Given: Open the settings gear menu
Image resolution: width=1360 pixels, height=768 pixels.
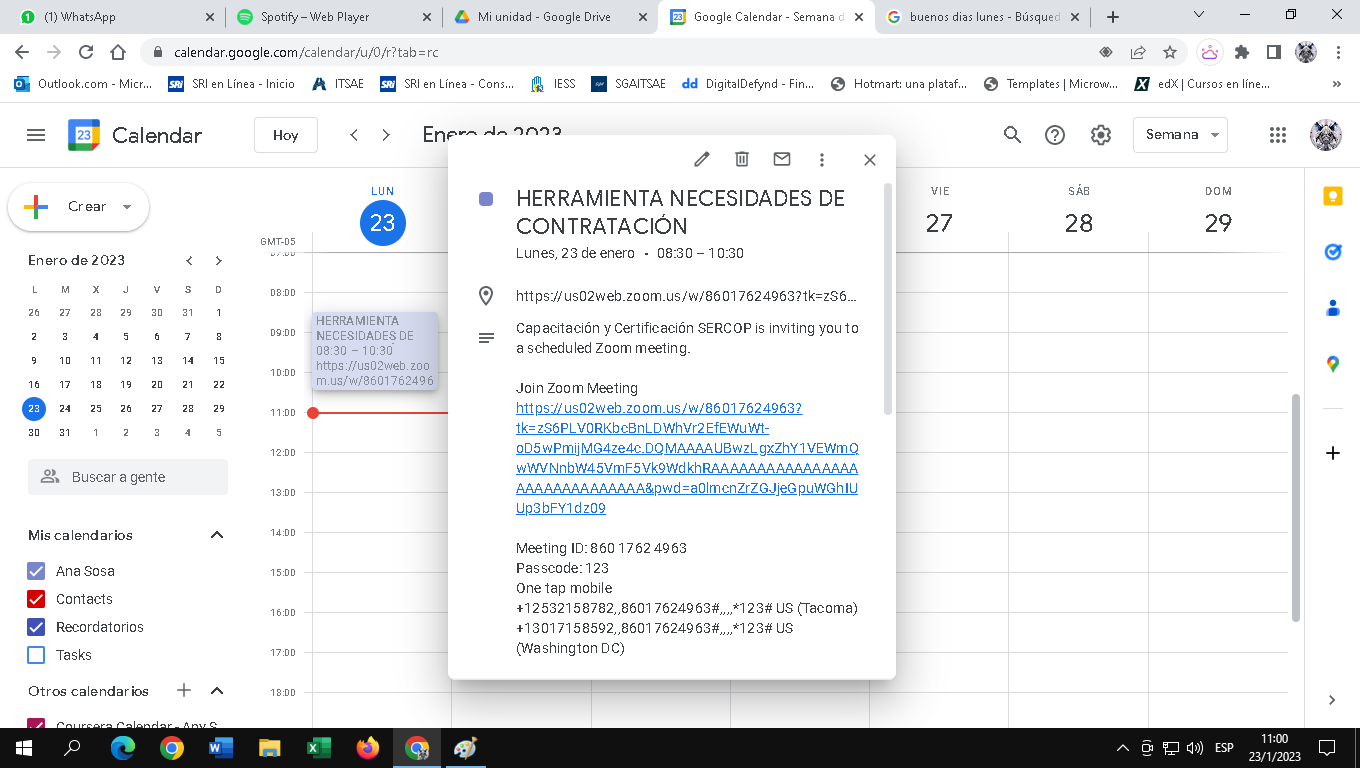Looking at the screenshot, I should [1100, 135].
